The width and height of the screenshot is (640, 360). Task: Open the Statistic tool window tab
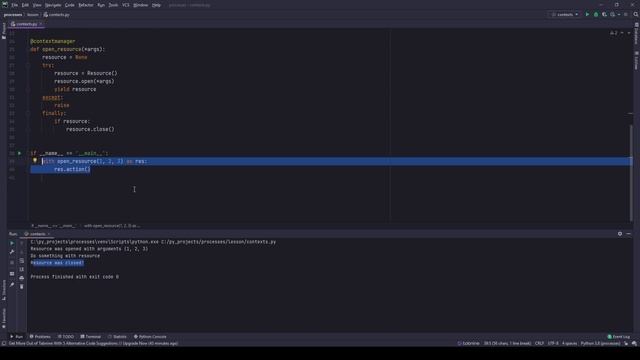[x=117, y=337]
